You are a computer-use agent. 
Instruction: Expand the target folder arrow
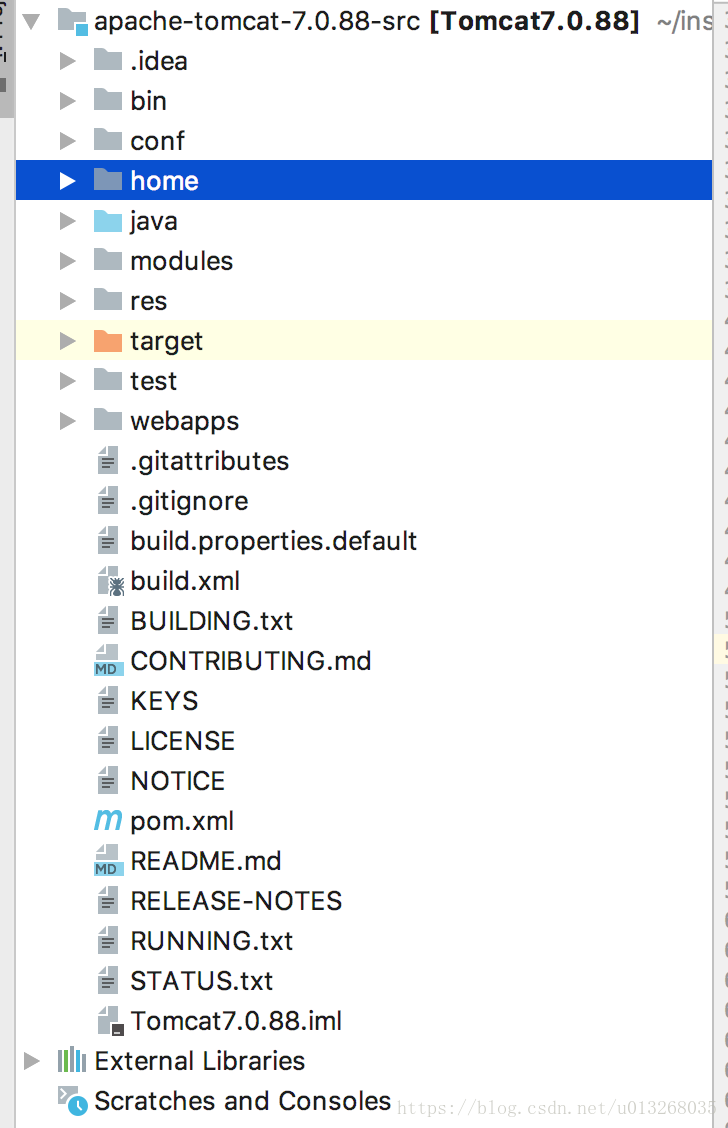click(68, 341)
